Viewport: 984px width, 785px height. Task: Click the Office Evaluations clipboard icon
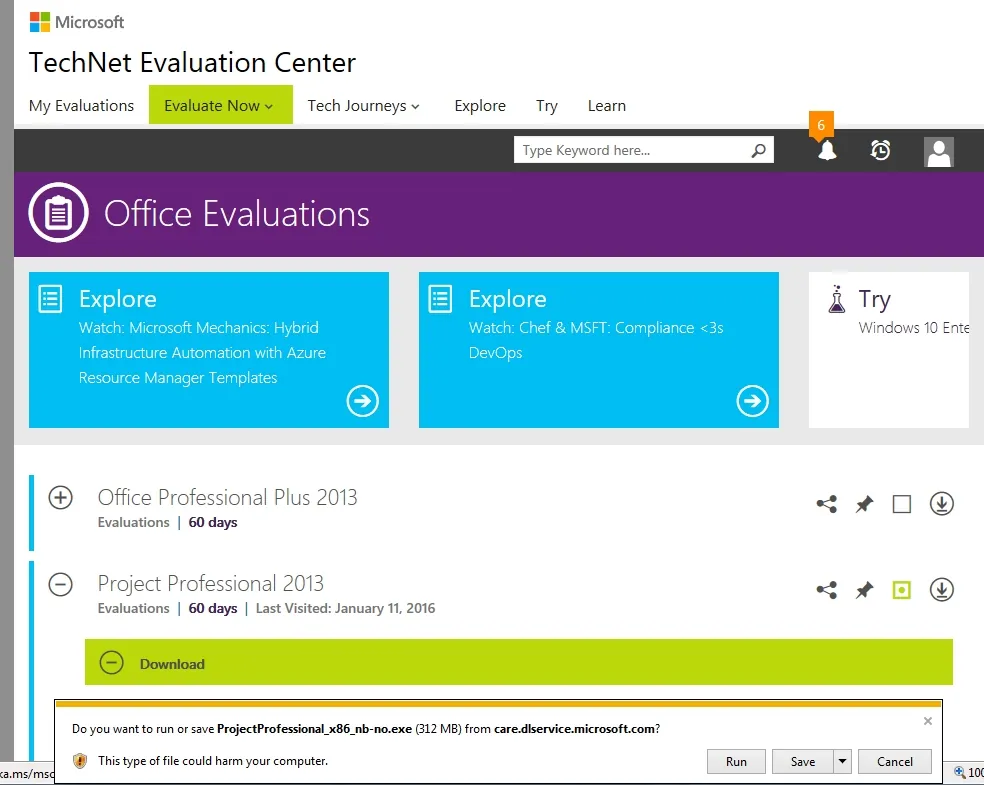tap(58, 213)
